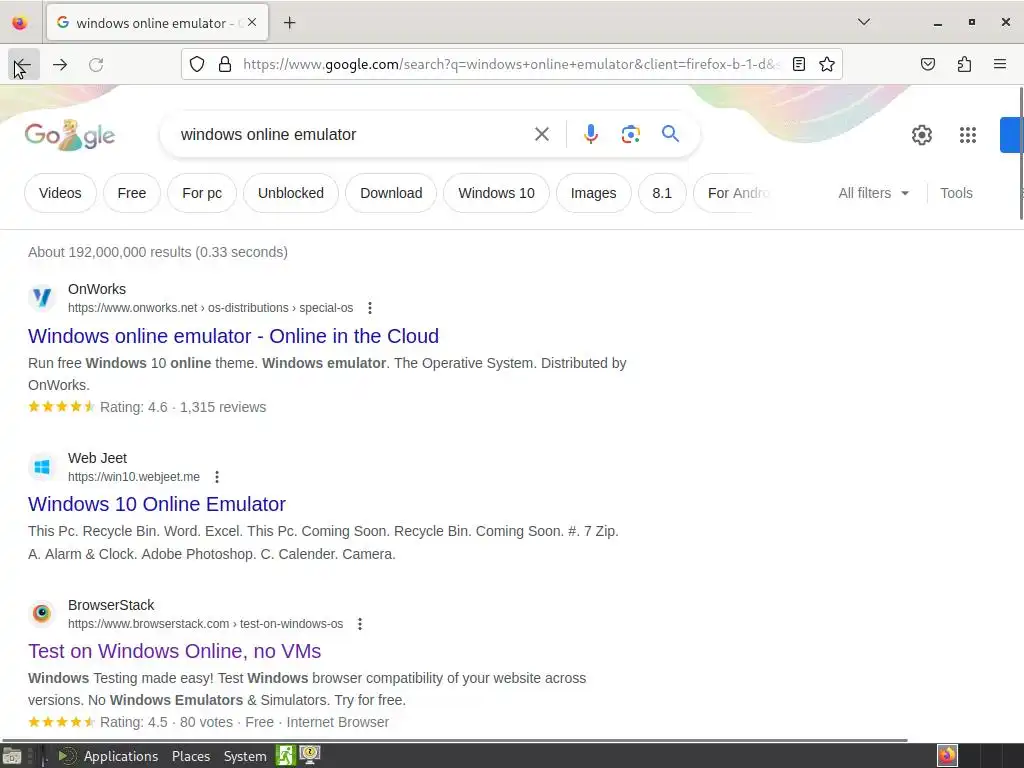
Task: Search by image with Google Lens
Action: pyautogui.click(x=630, y=134)
